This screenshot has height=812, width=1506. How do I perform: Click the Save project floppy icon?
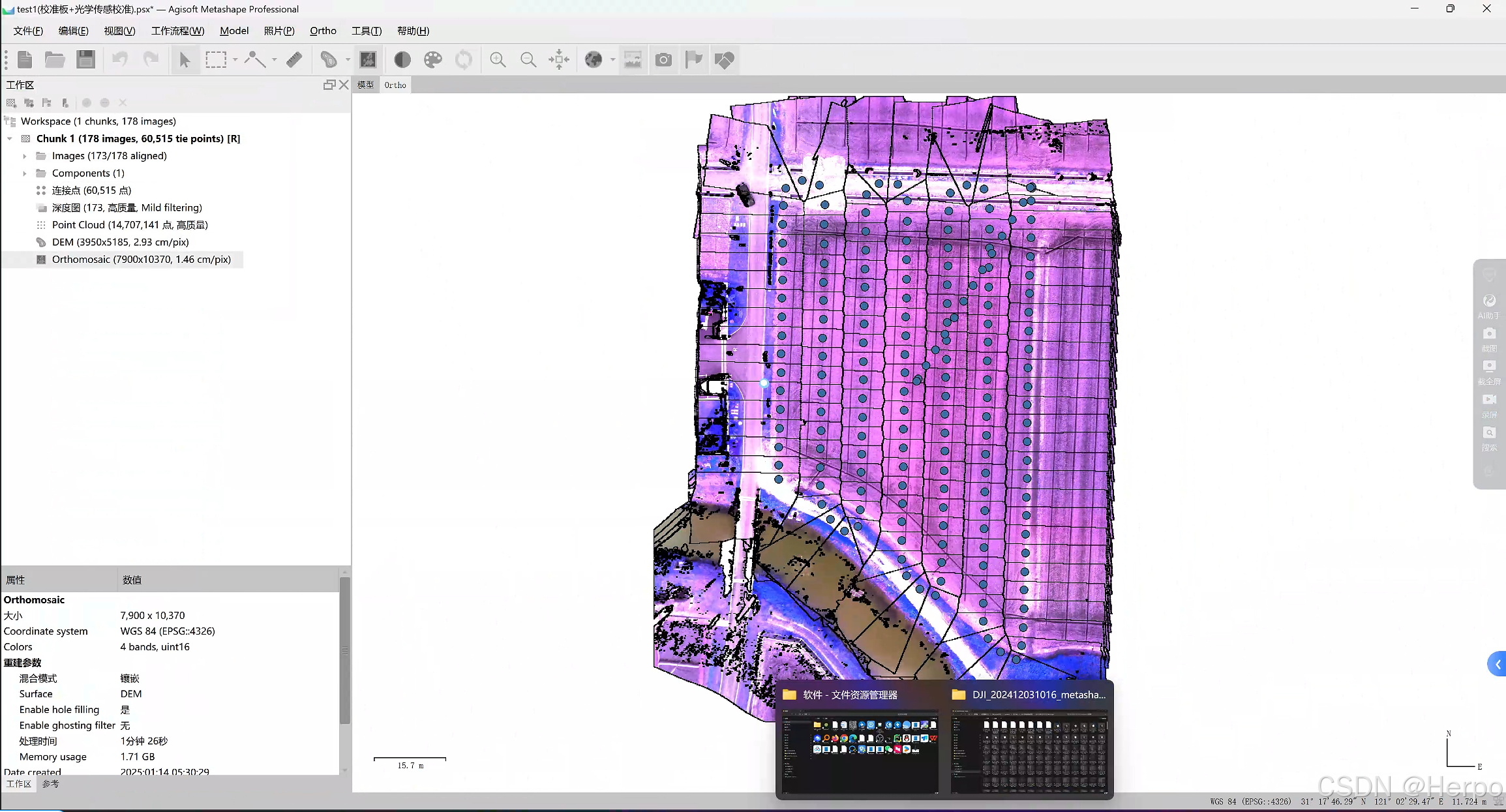tap(85, 60)
